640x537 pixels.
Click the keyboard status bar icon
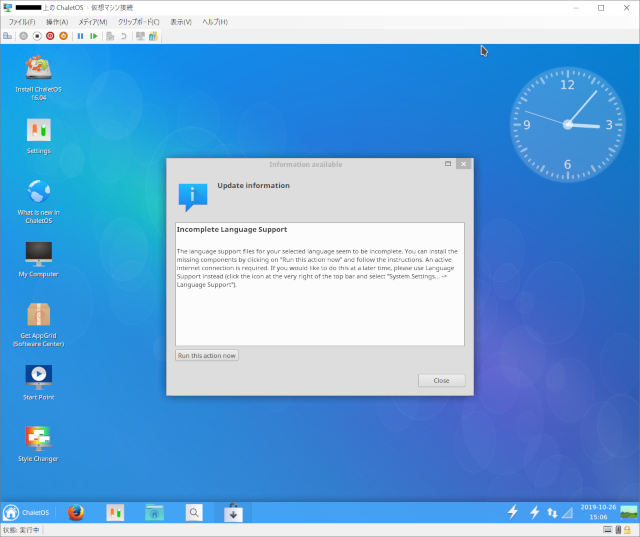pos(607,530)
